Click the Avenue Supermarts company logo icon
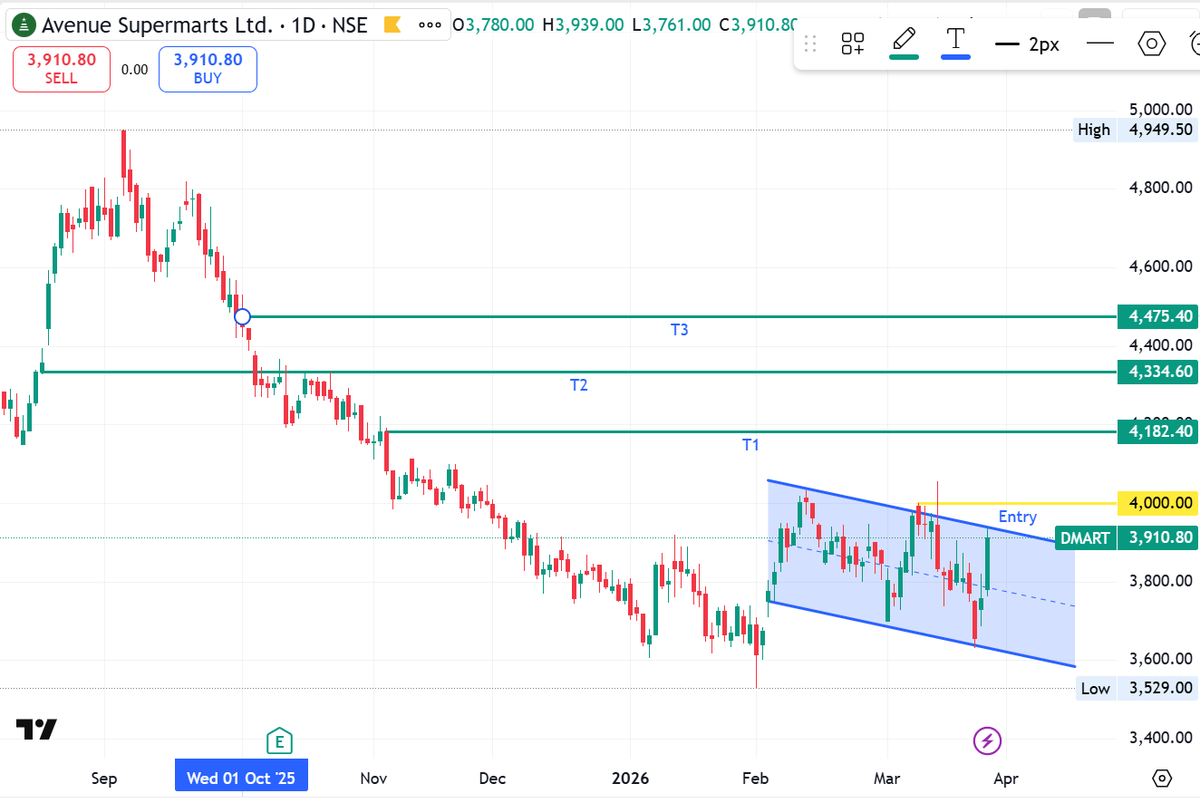 [x=25, y=23]
